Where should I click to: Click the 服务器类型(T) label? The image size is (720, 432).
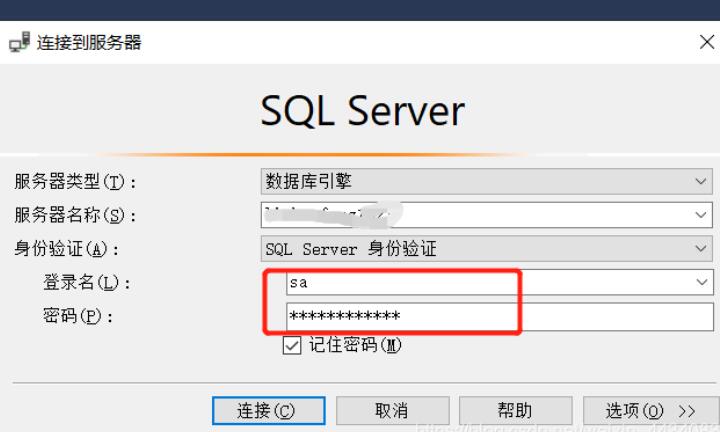(75, 182)
